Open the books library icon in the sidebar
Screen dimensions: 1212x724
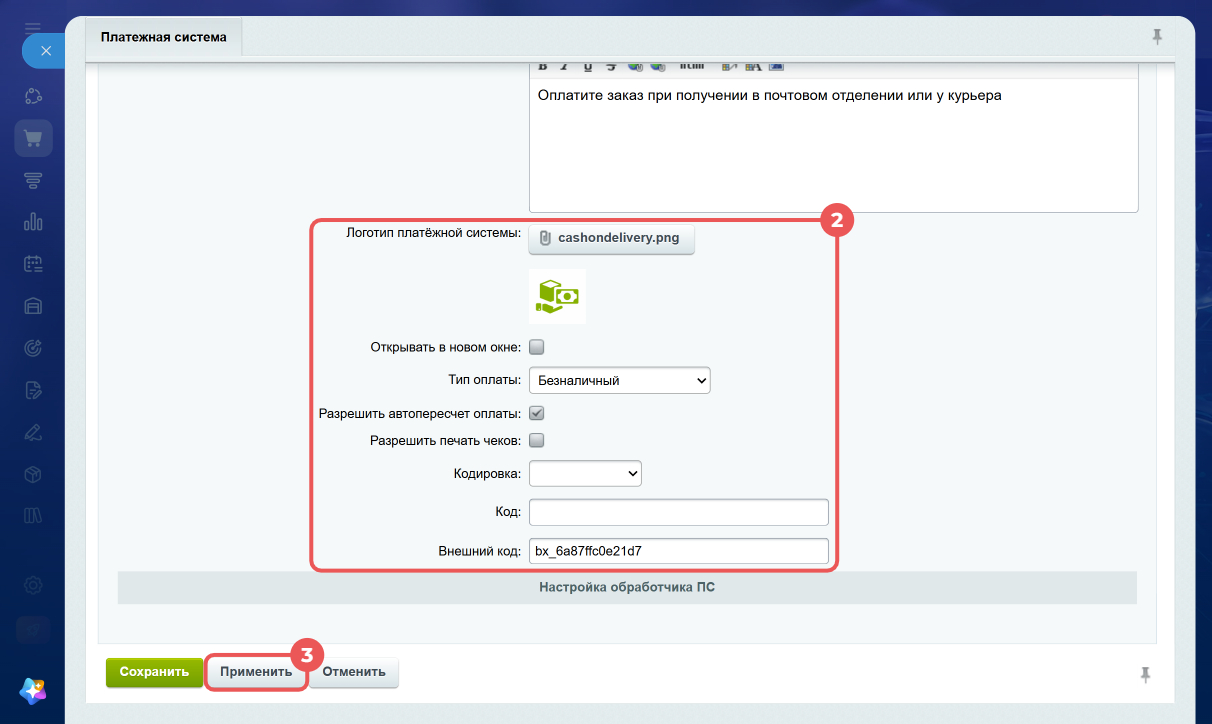(x=33, y=516)
